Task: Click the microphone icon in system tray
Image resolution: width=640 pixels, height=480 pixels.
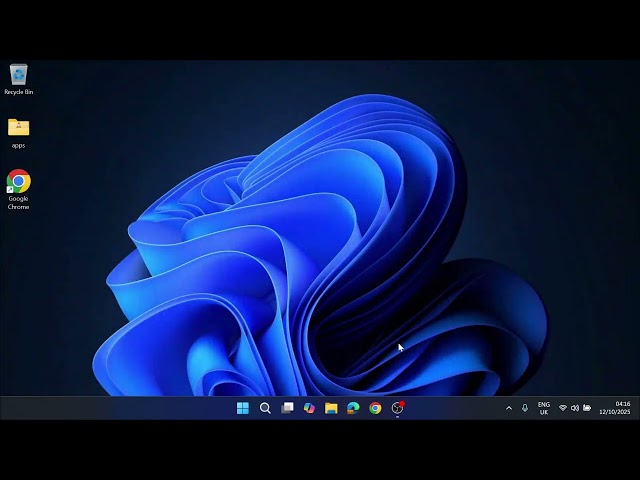Action: (525, 408)
